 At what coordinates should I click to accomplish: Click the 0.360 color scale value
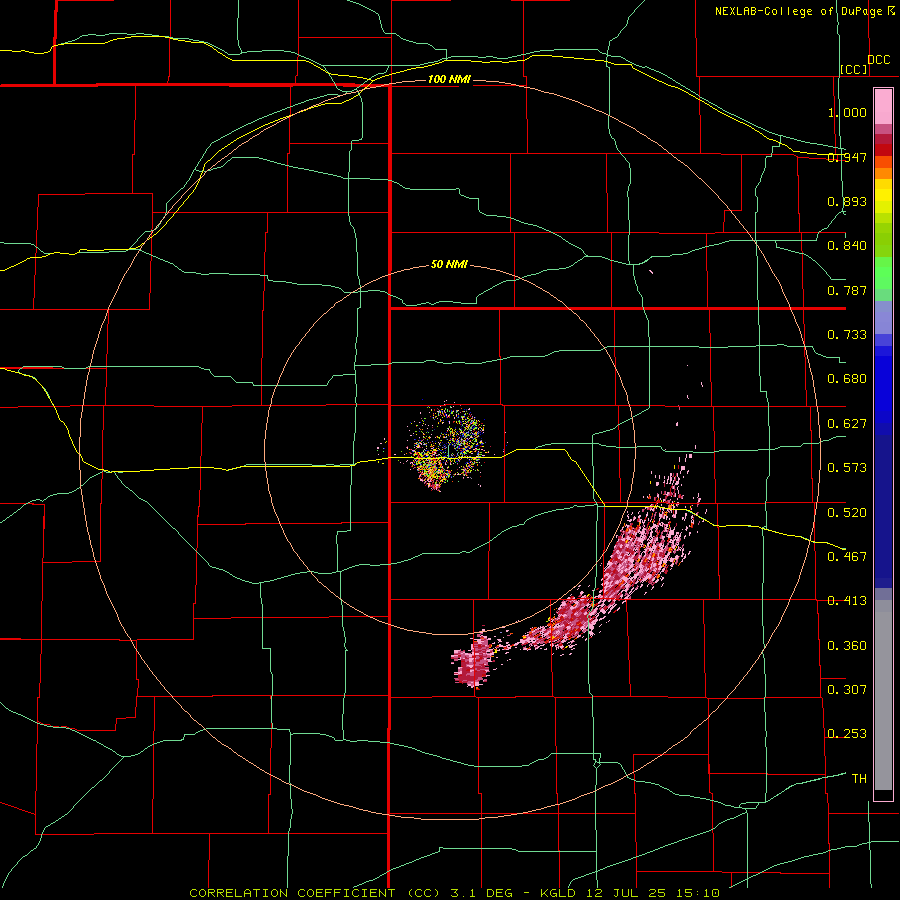pyautogui.click(x=847, y=646)
